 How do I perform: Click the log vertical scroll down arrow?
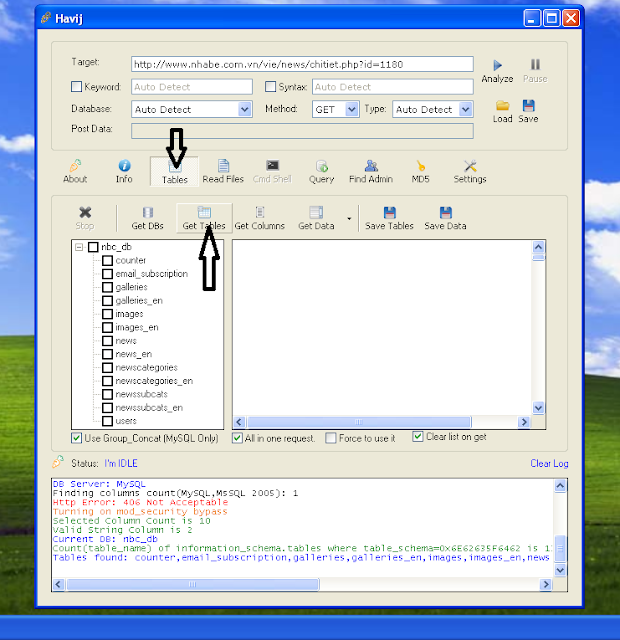pos(560,570)
